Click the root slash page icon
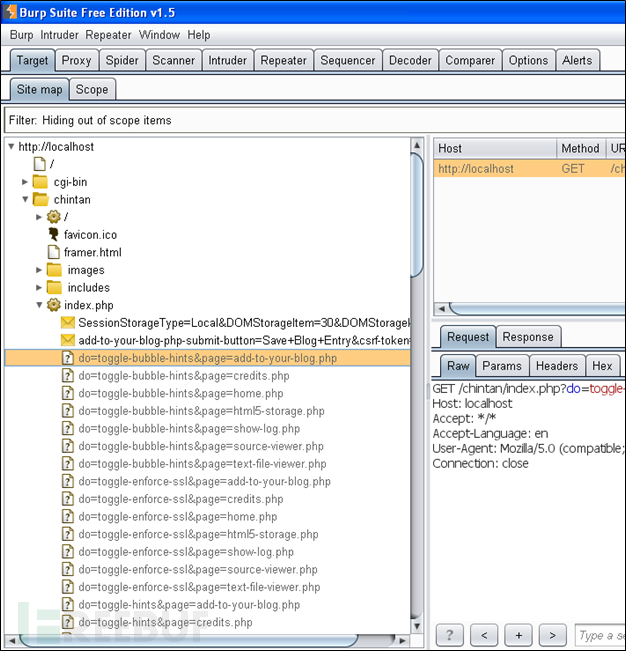 tap(39, 164)
